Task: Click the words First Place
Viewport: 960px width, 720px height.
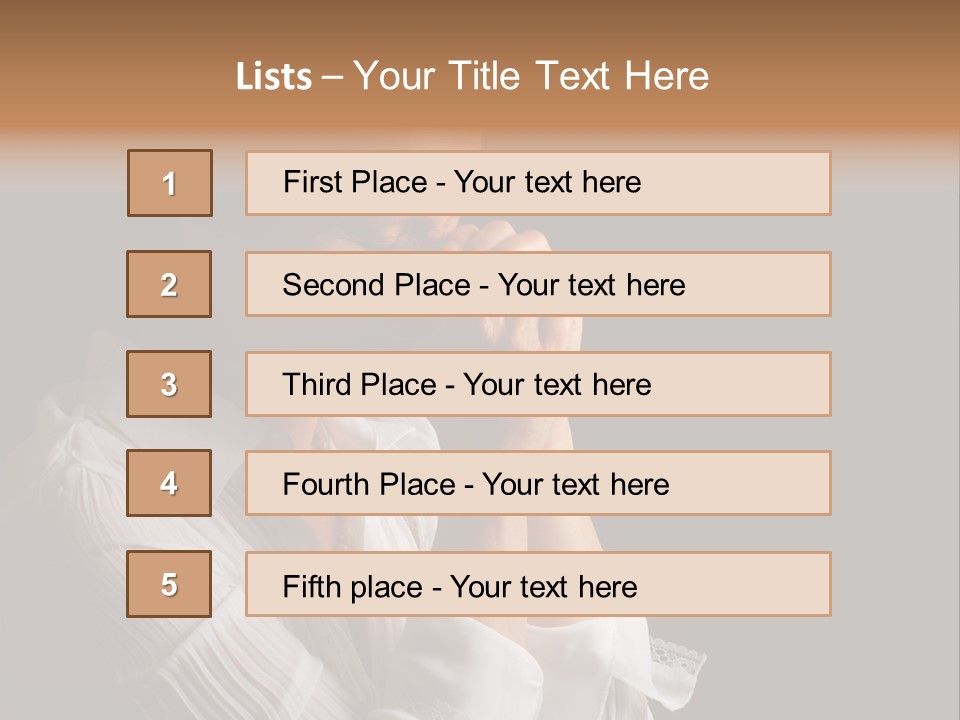Action: pos(355,182)
